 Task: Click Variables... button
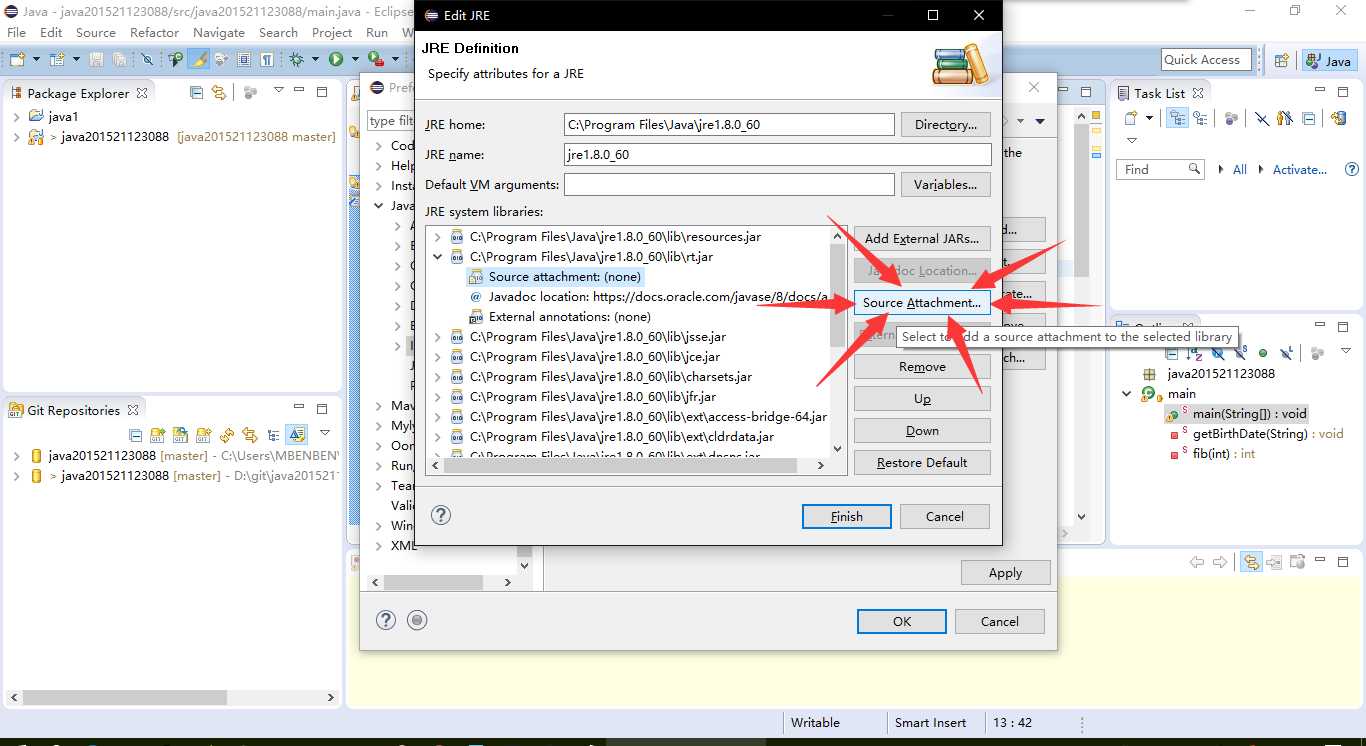tap(946, 184)
